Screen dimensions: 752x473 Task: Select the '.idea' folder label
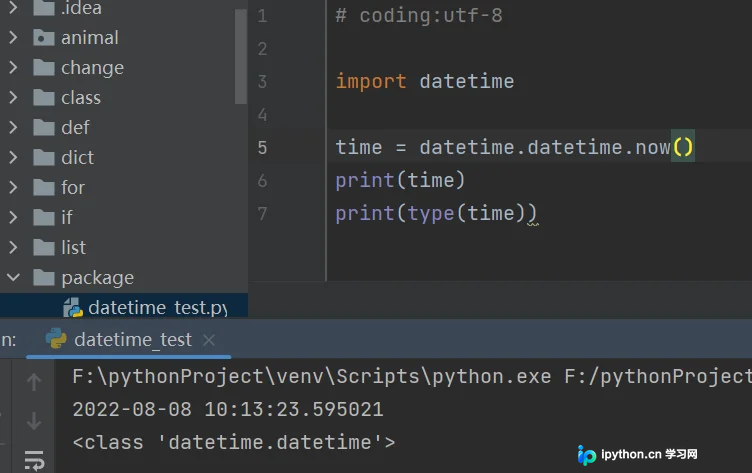pos(81,8)
